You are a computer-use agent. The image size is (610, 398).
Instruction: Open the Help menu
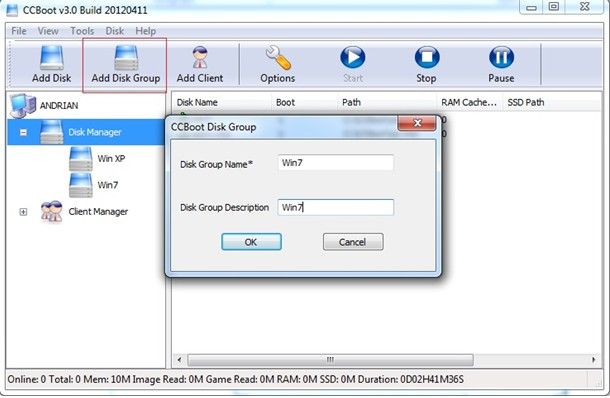click(x=145, y=31)
